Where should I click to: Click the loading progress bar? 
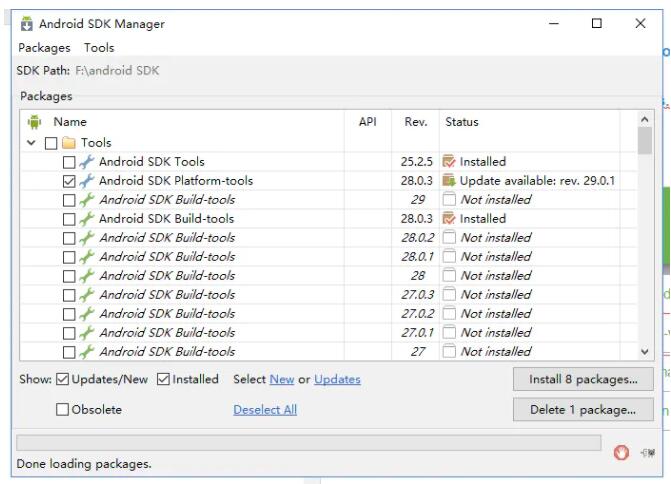click(308, 443)
